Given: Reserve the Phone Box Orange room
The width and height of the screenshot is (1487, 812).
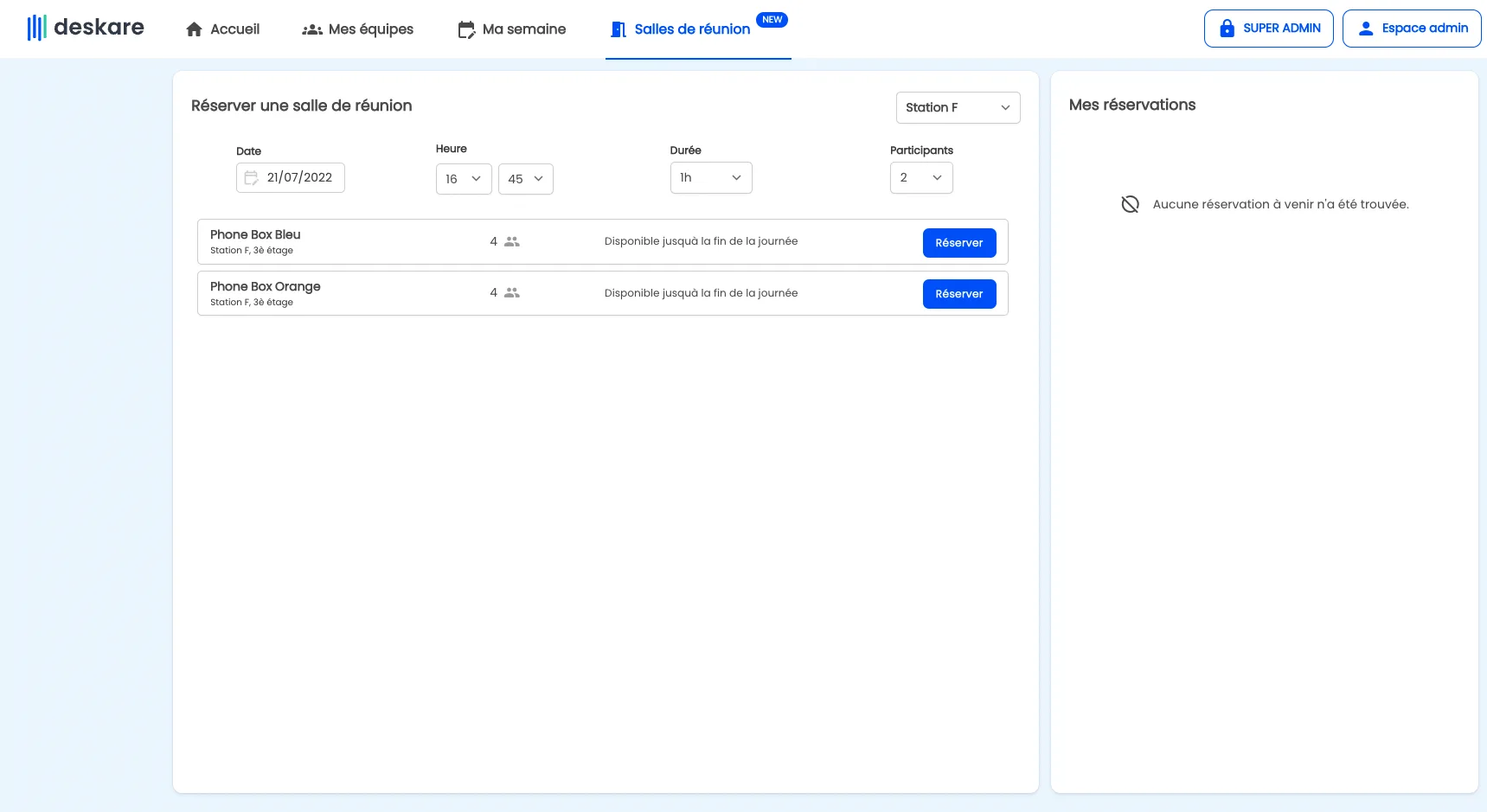Looking at the screenshot, I should click(959, 294).
